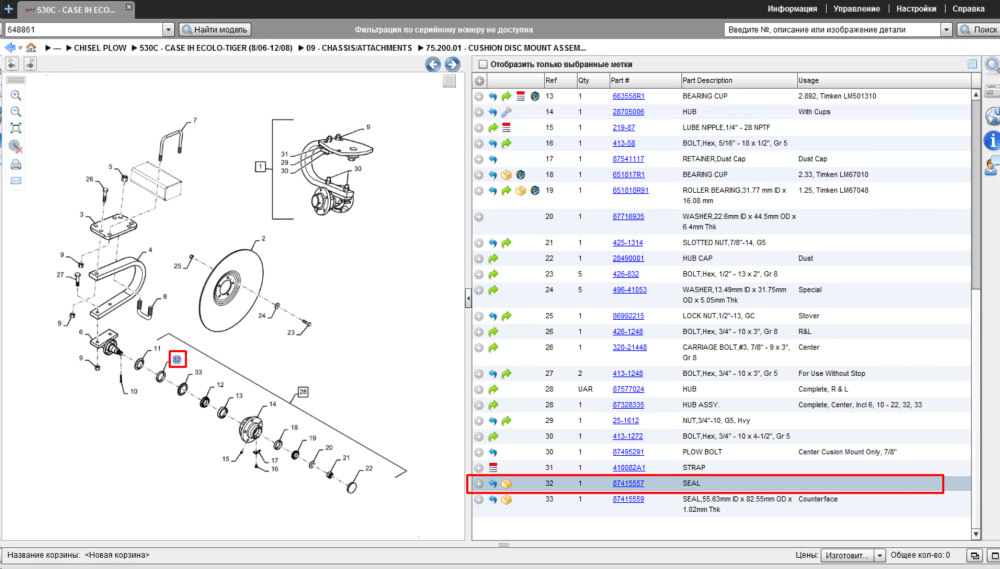Screen dimensions: 1000x569
Task: Click the user chat icon on right sidebar
Action: (992, 166)
